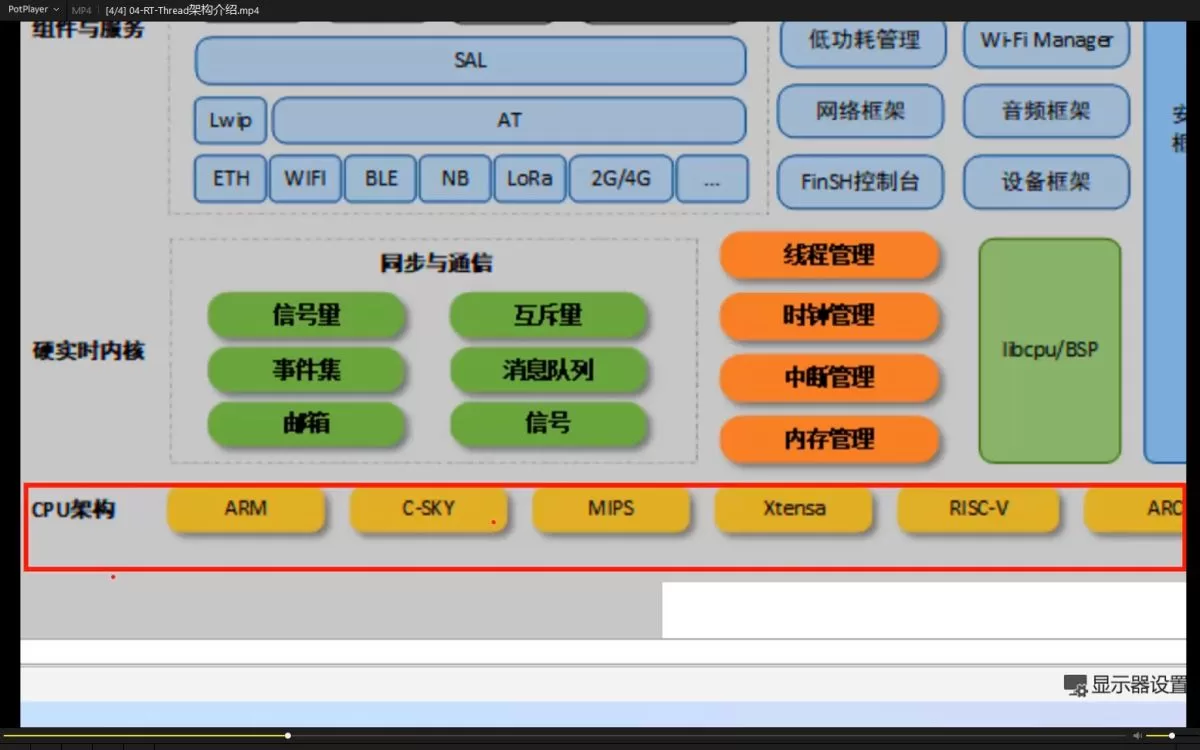Image resolution: width=1200 pixels, height=750 pixels.
Task: Click the yellow seek bar position handle
Action: 288,736
